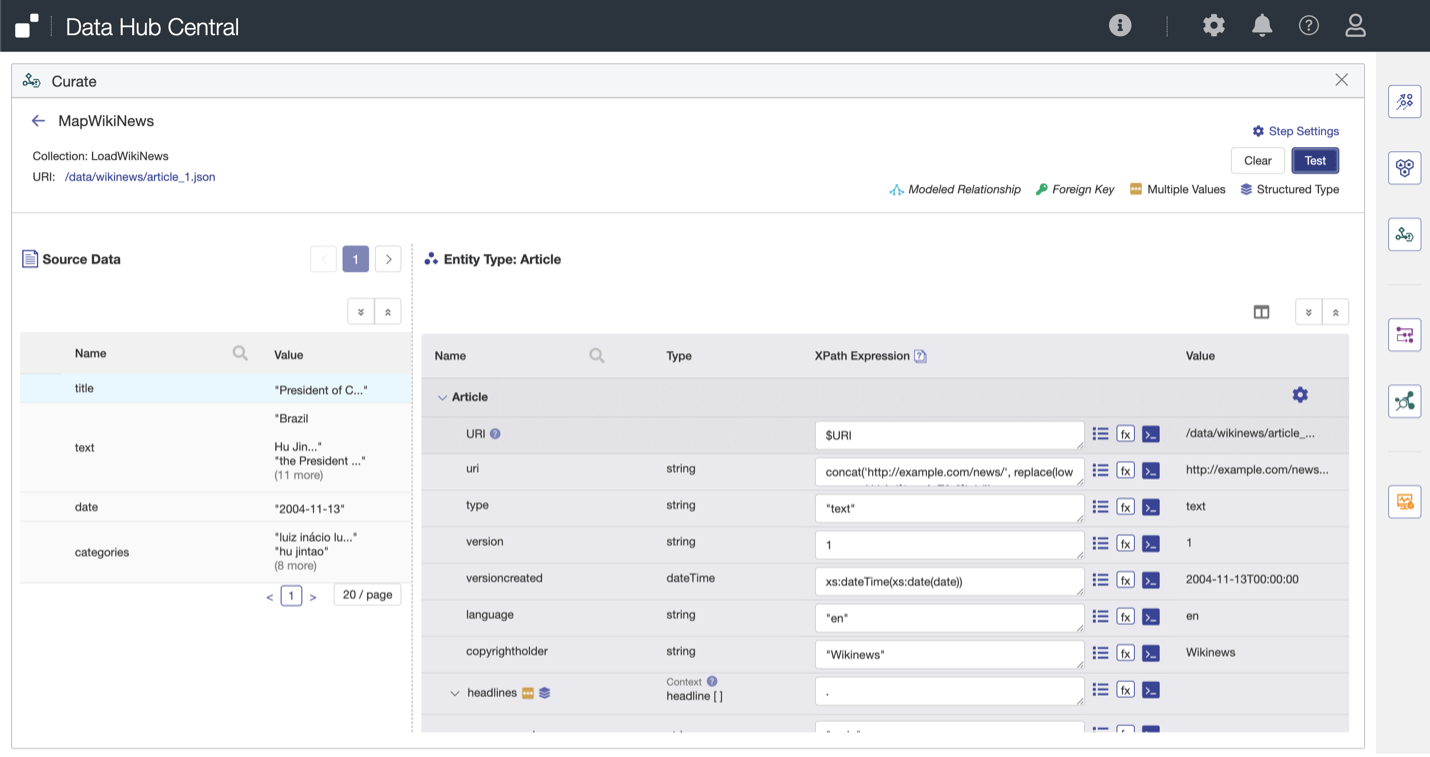Collapse the headlines property row

[x=455, y=693]
